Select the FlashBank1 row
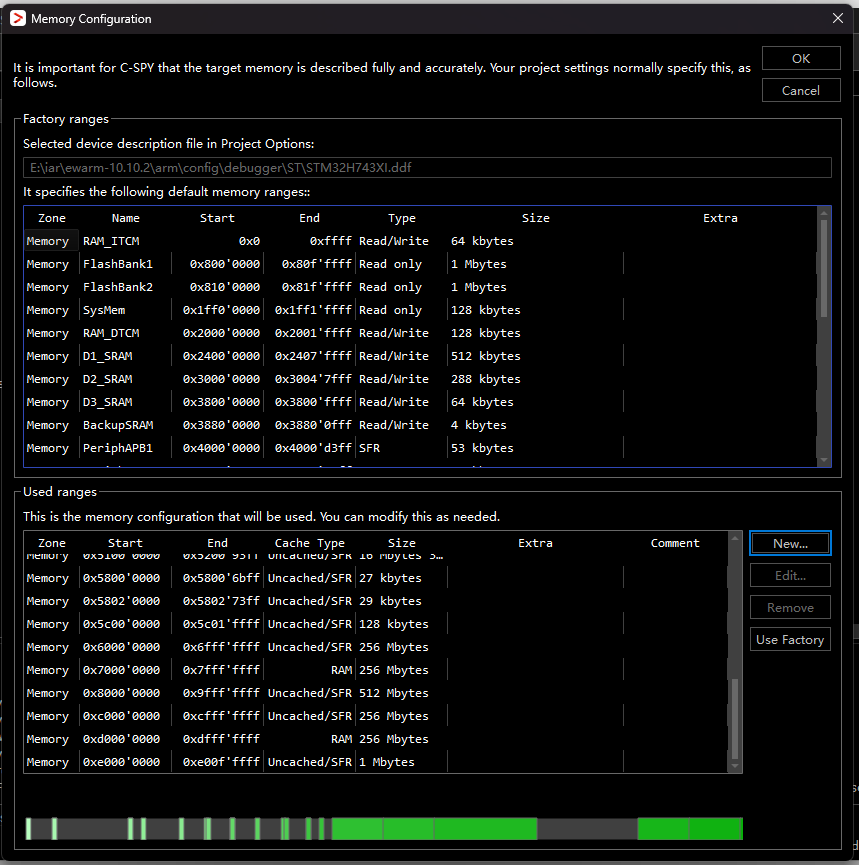The height and width of the screenshot is (865, 859). (420, 264)
